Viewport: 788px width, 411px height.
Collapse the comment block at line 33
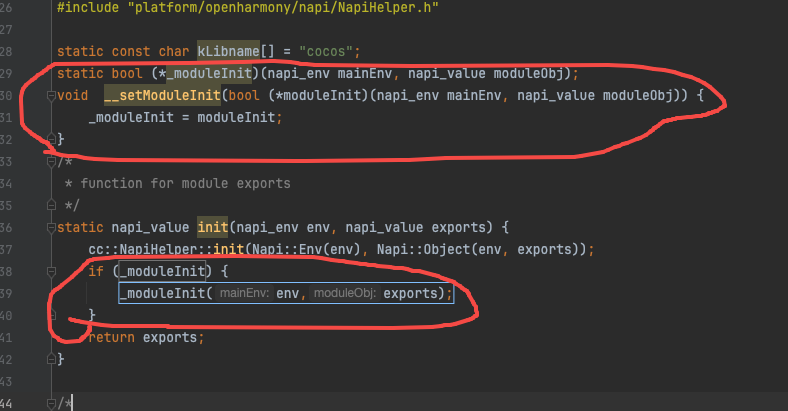click(x=50, y=161)
